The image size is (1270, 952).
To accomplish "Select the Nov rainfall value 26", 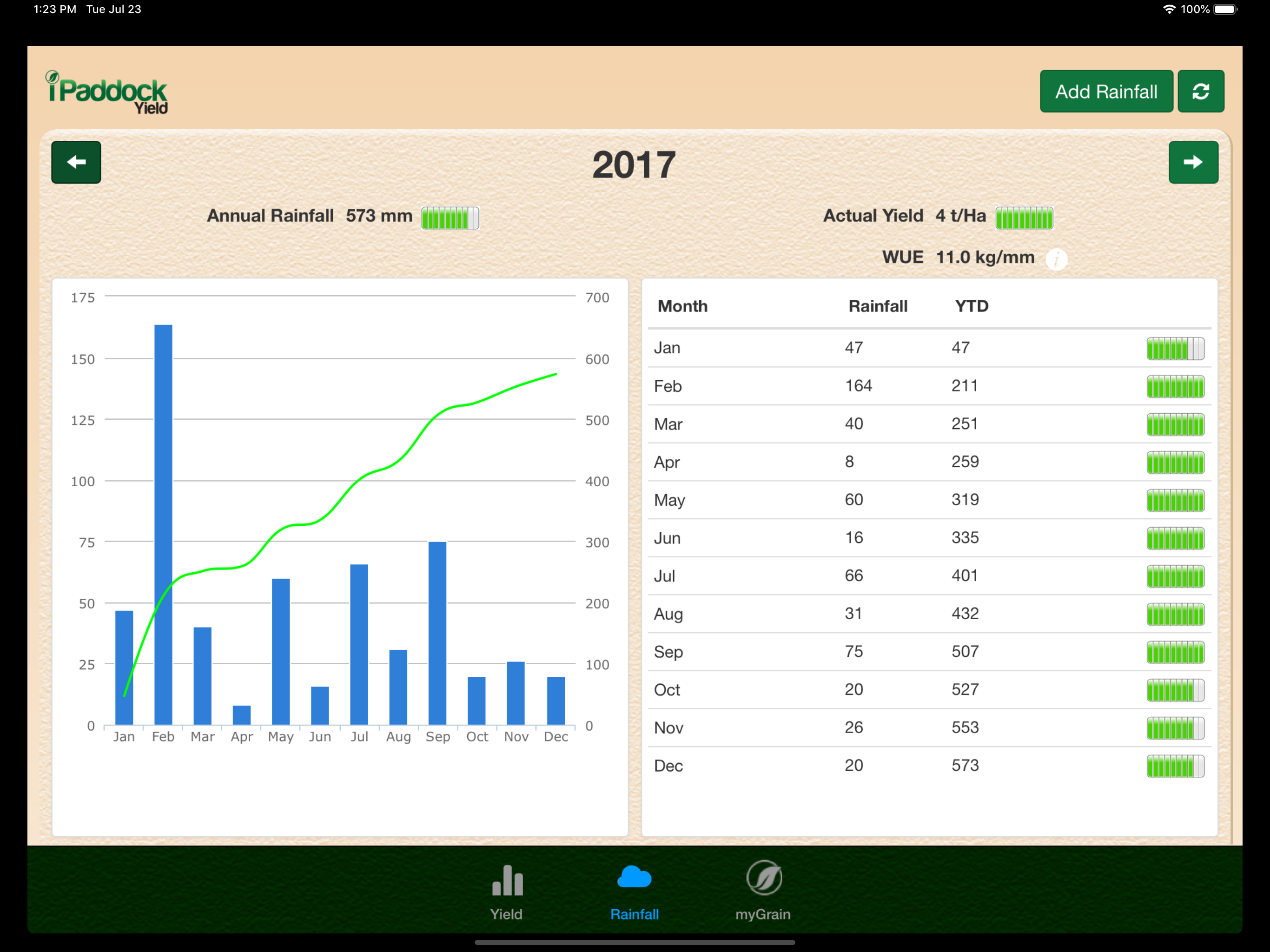I will pos(854,727).
